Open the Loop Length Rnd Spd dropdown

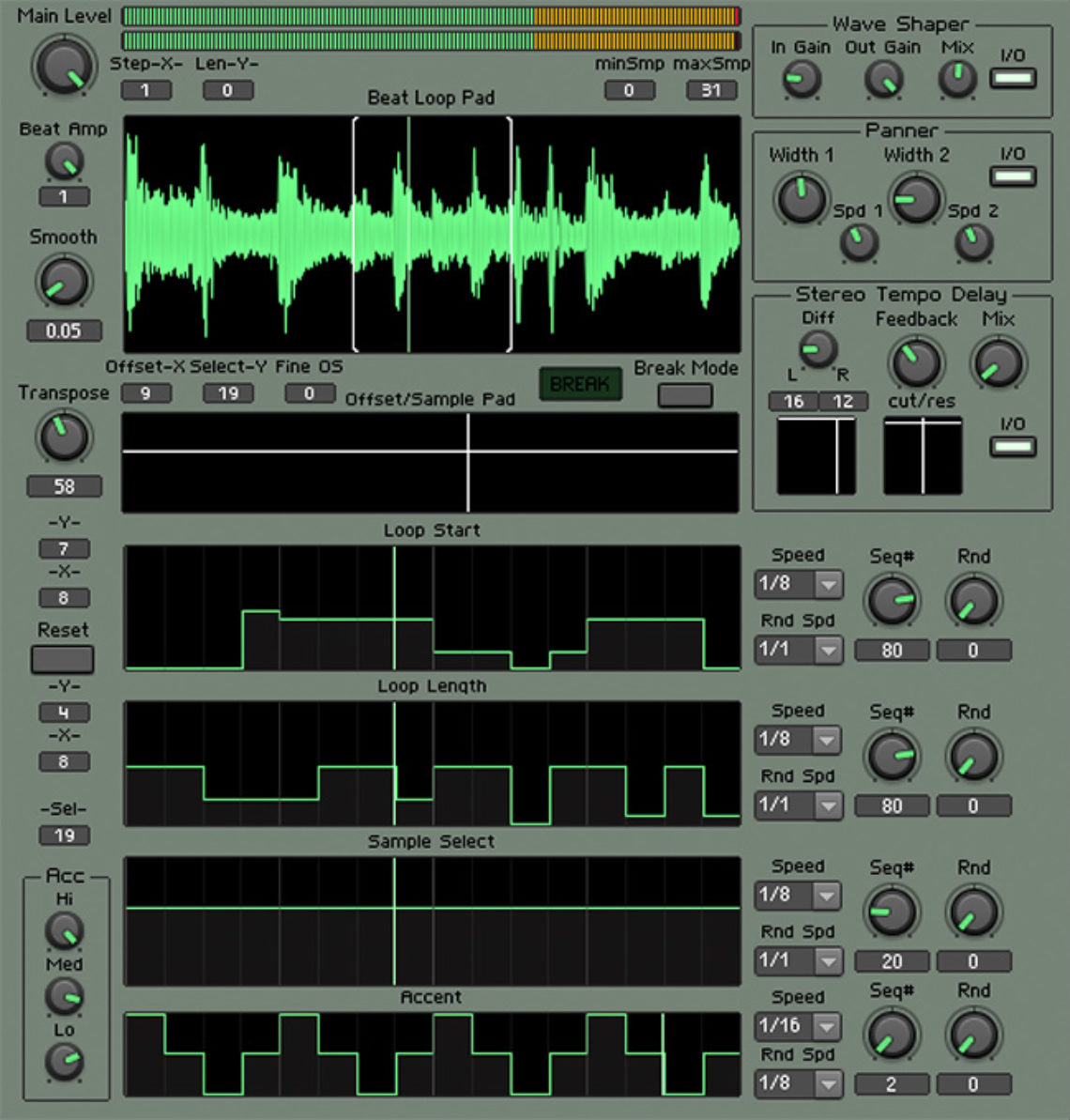pyautogui.click(x=800, y=805)
